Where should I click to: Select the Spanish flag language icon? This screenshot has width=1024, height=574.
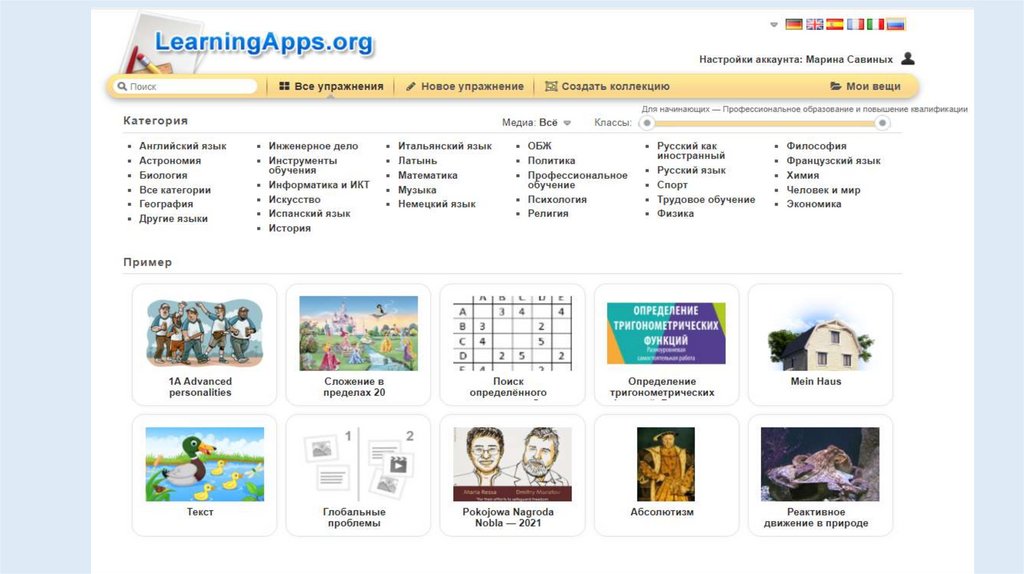pyautogui.click(x=835, y=24)
